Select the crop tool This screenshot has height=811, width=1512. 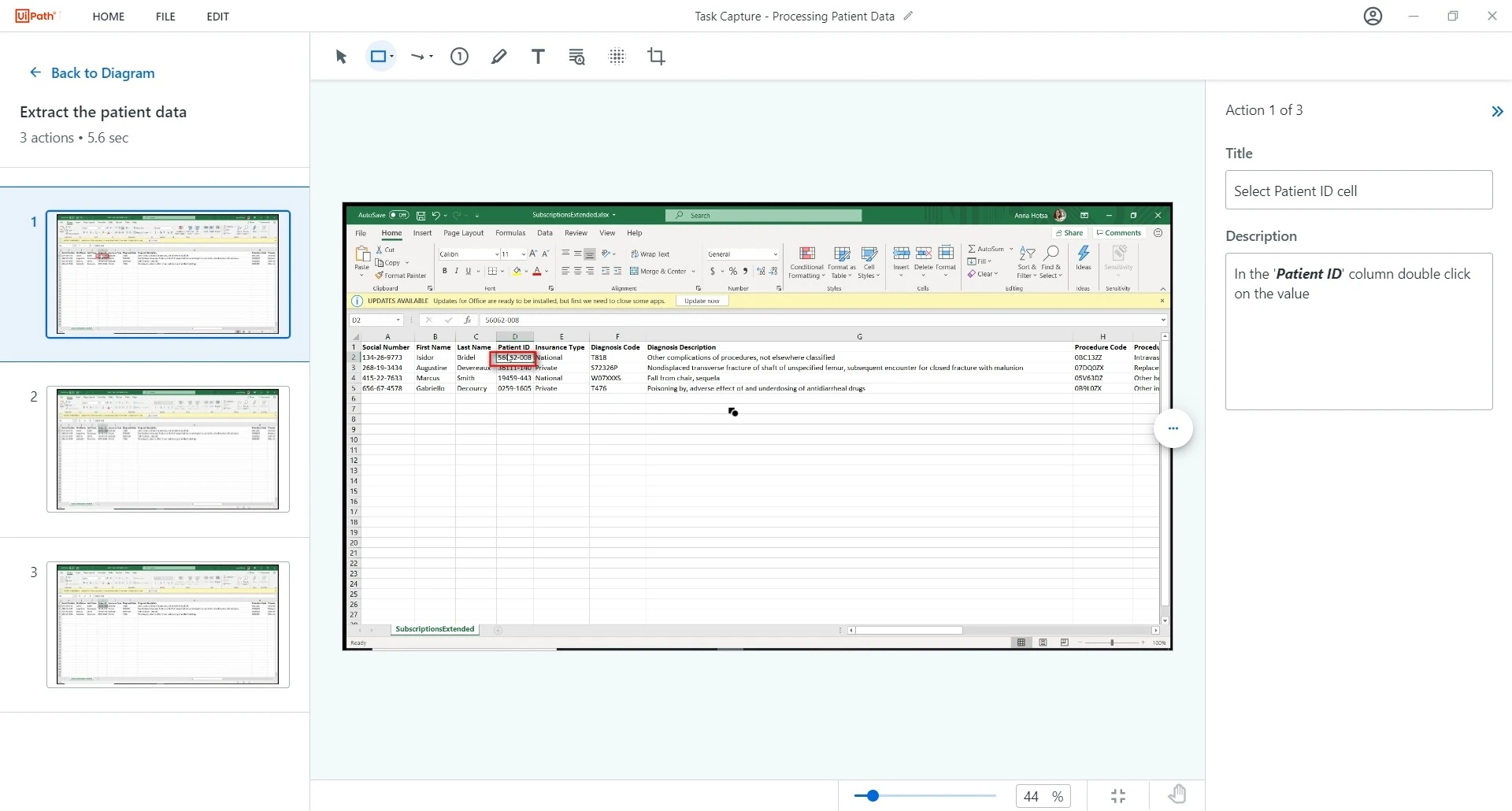coord(657,57)
